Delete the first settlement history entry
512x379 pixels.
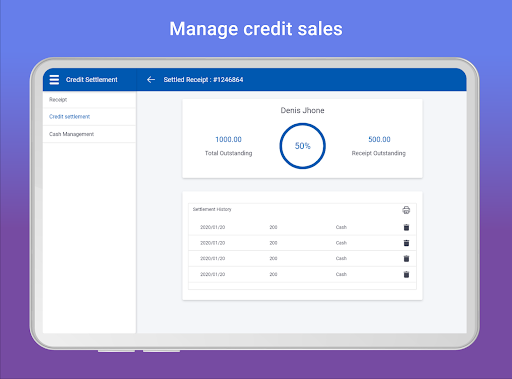tap(406, 227)
